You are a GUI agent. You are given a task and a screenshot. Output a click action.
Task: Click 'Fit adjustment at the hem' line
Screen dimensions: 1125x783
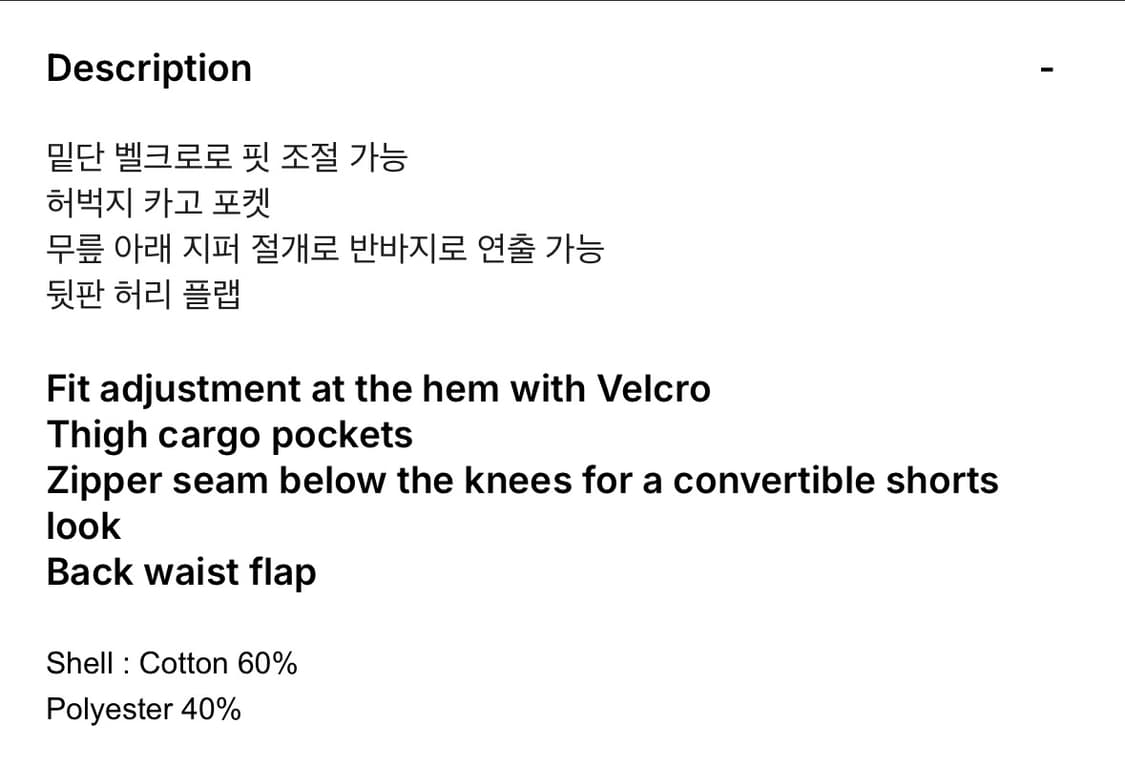(270, 388)
